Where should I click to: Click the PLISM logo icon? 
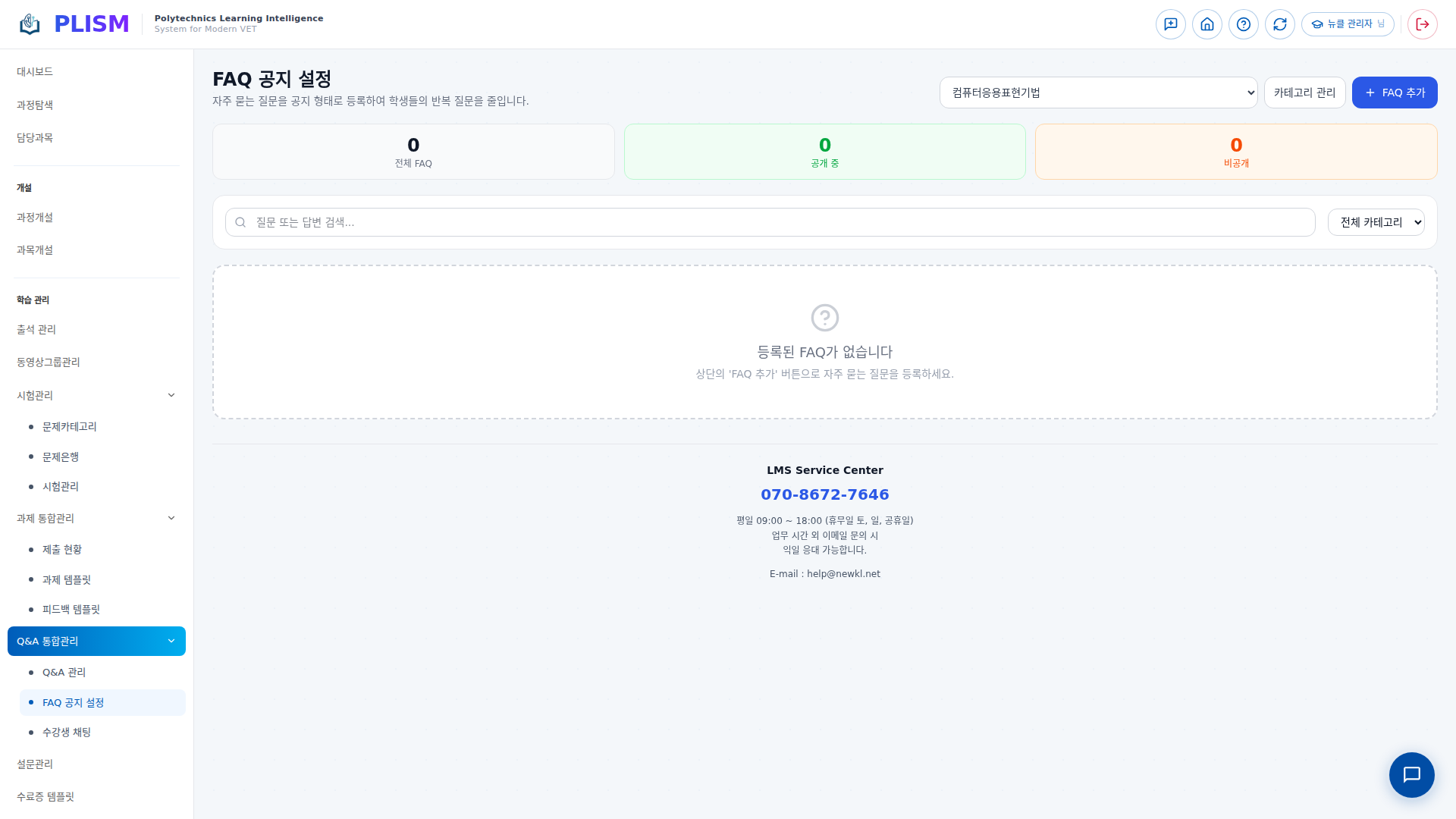pyautogui.click(x=30, y=24)
